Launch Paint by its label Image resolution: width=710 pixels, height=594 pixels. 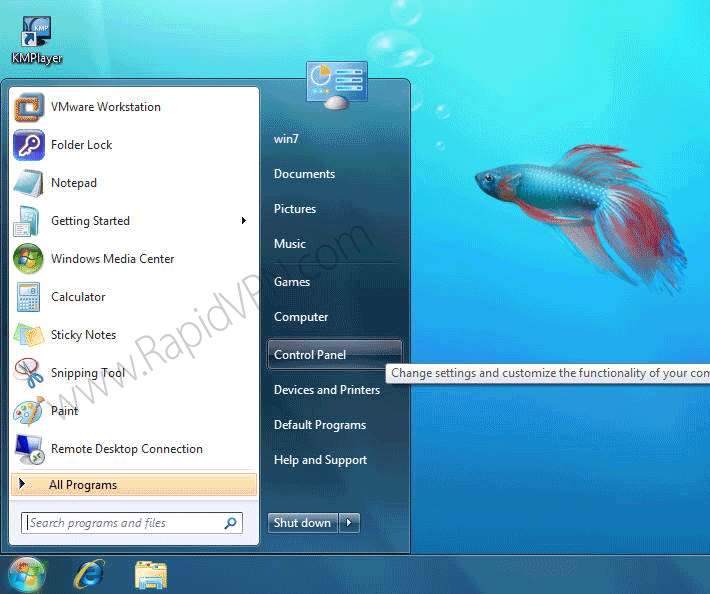coord(64,411)
